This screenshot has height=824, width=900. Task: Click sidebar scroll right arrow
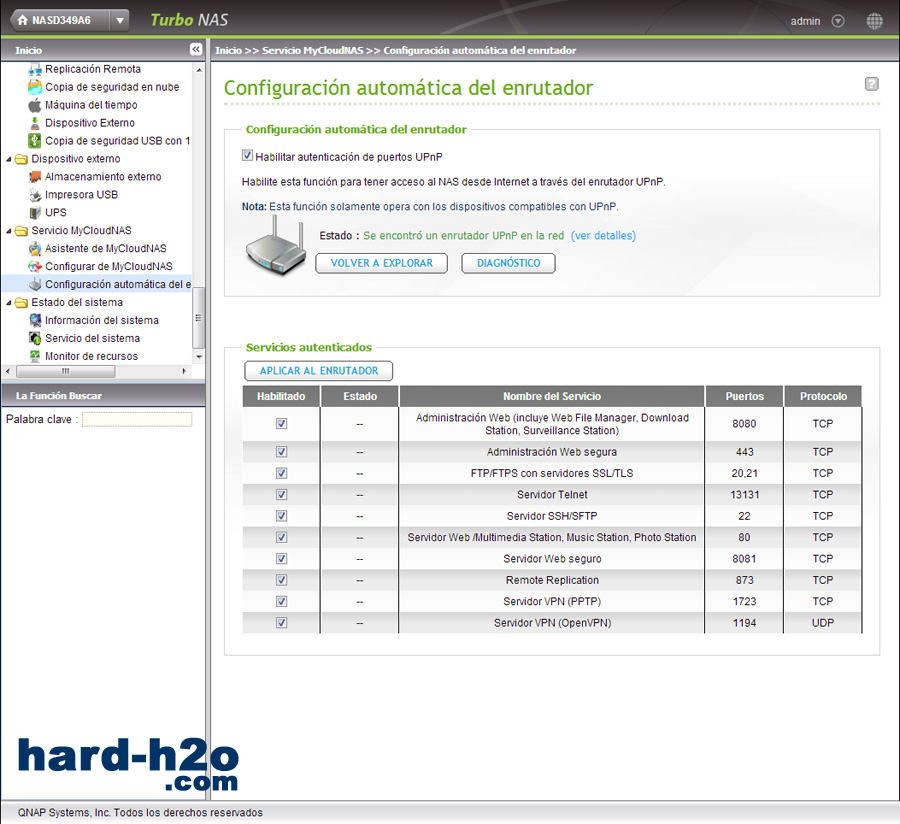click(184, 371)
